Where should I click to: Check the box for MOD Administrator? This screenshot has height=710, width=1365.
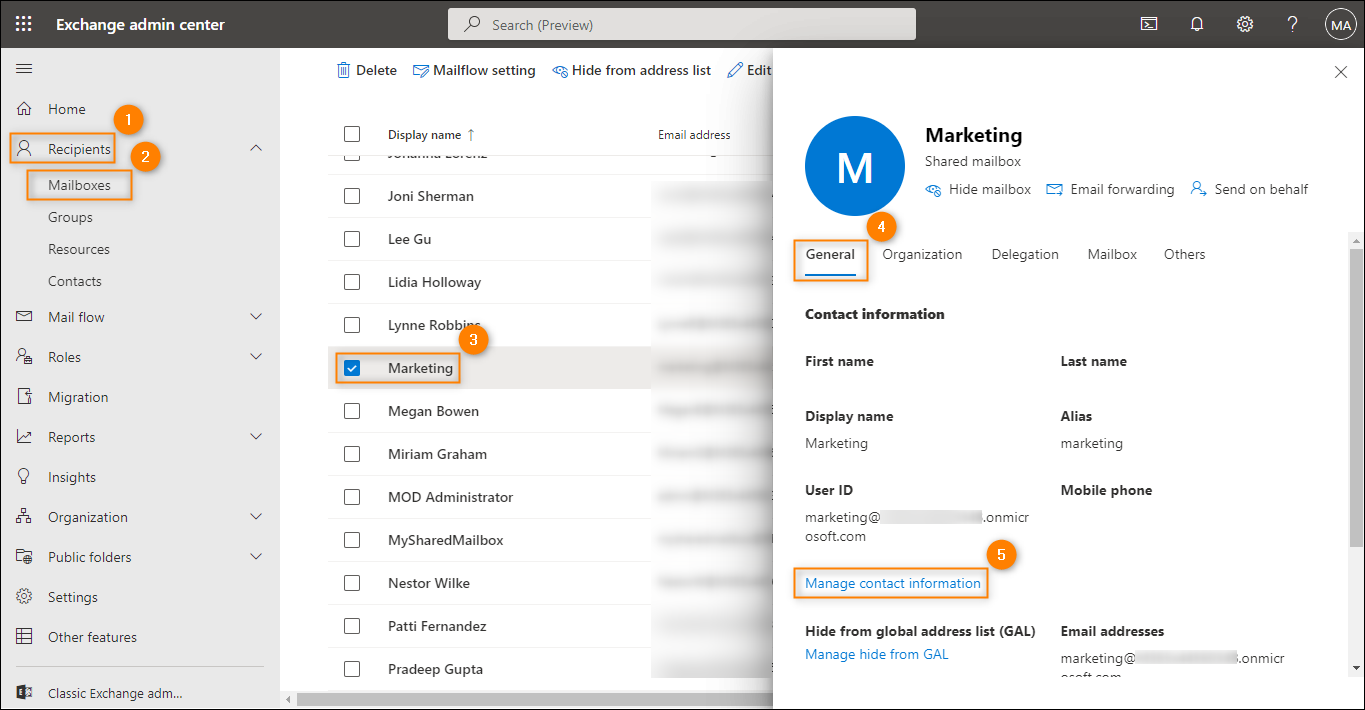tap(352, 497)
